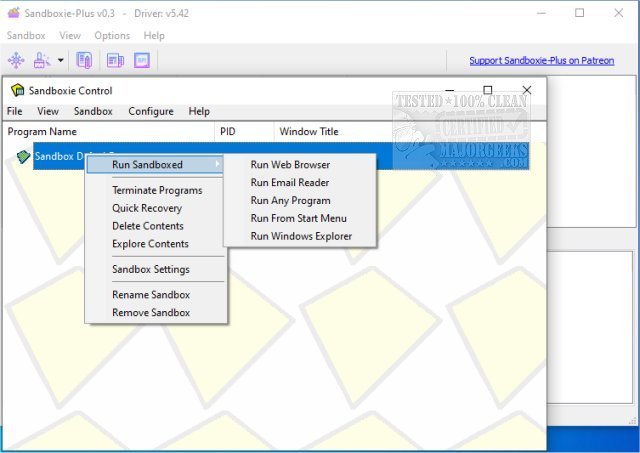Minimize the Sandboxie-Plus main window

tap(541, 13)
